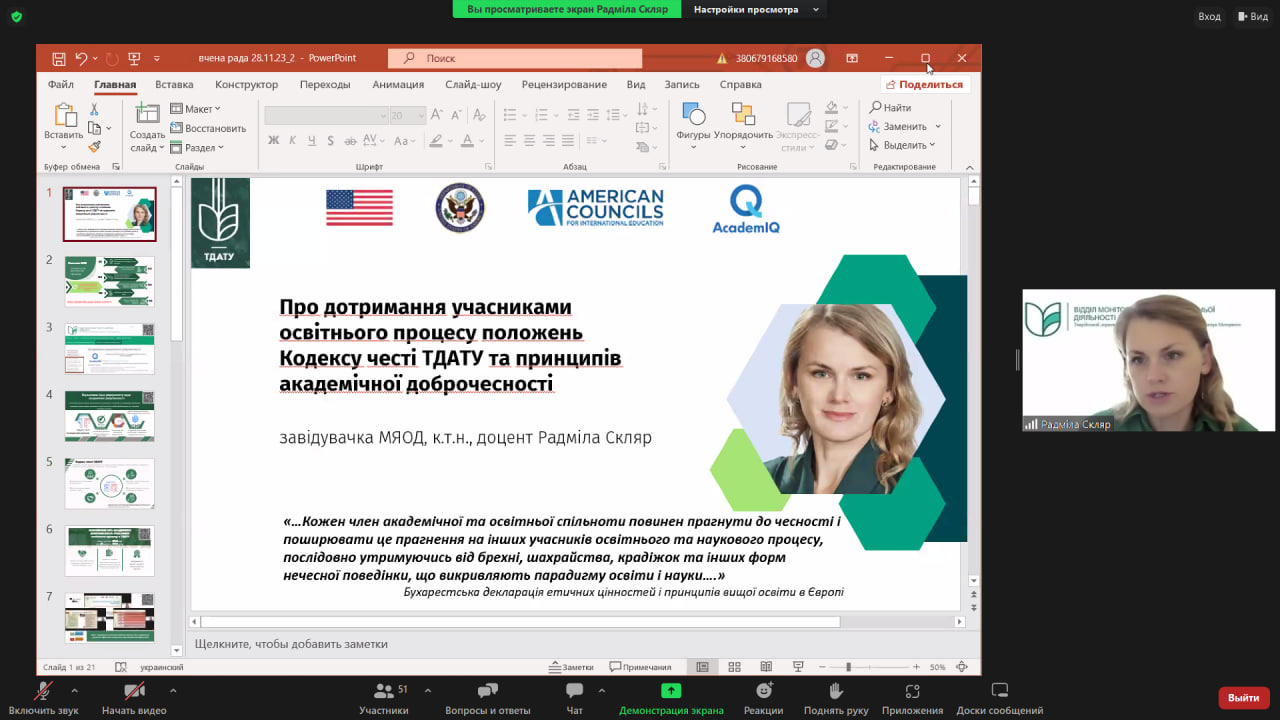
Task: Open Zoom Чат chat panel
Action: [574, 697]
